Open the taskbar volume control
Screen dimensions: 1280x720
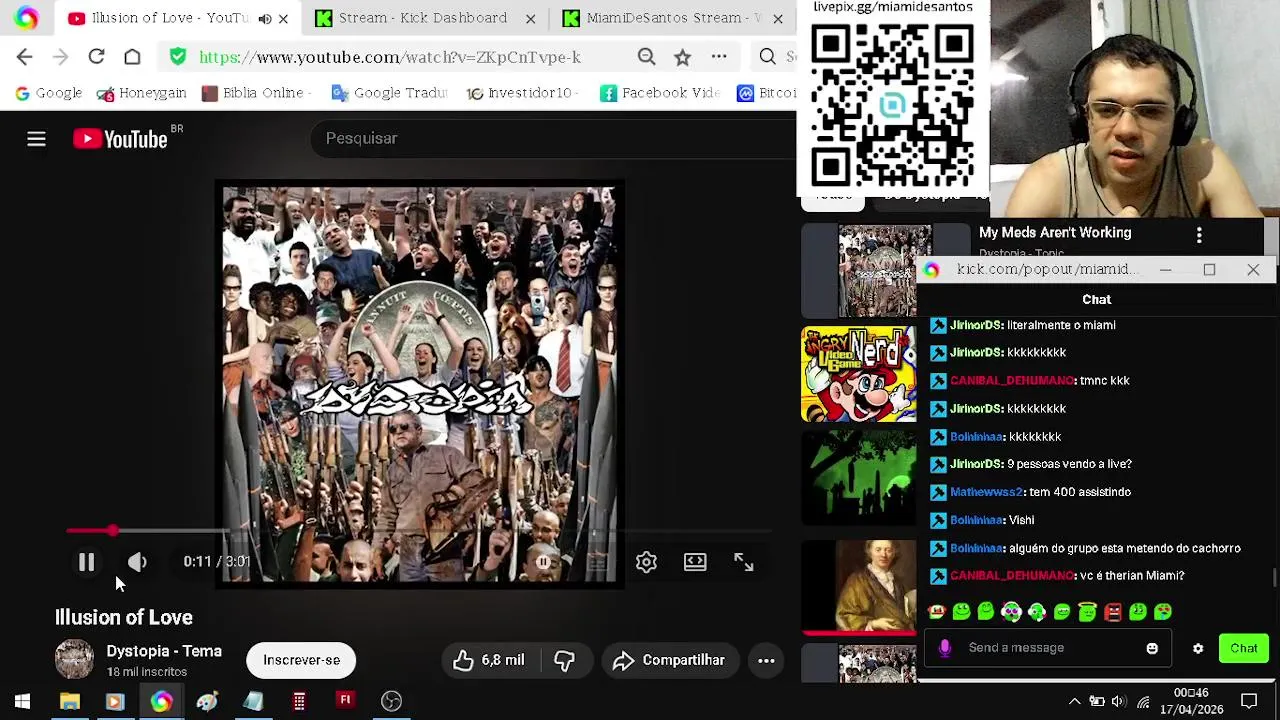click(x=1119, y=701)
